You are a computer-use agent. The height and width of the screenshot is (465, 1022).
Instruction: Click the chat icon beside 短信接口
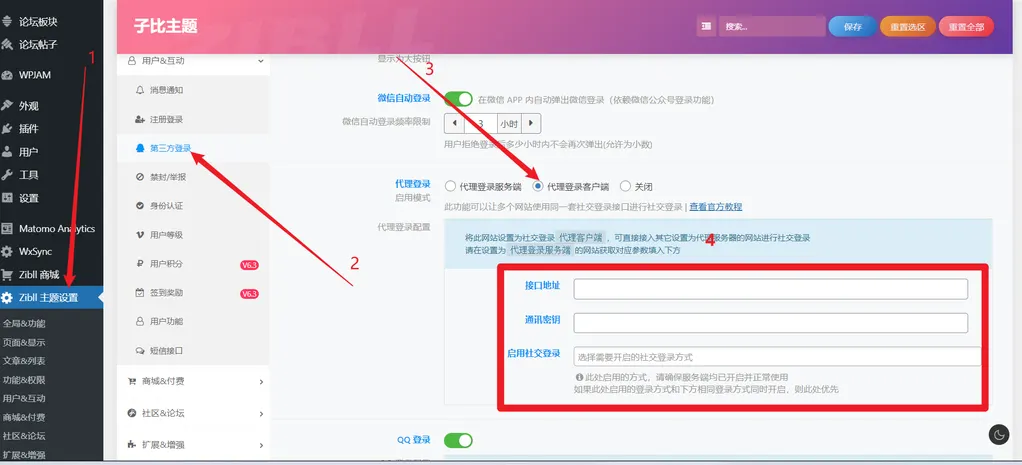[x=139, y=350]
